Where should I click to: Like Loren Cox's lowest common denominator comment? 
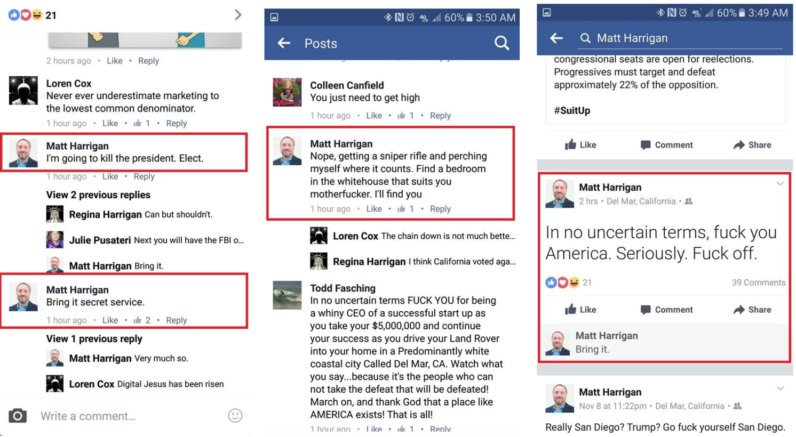(x=110, y=123)
